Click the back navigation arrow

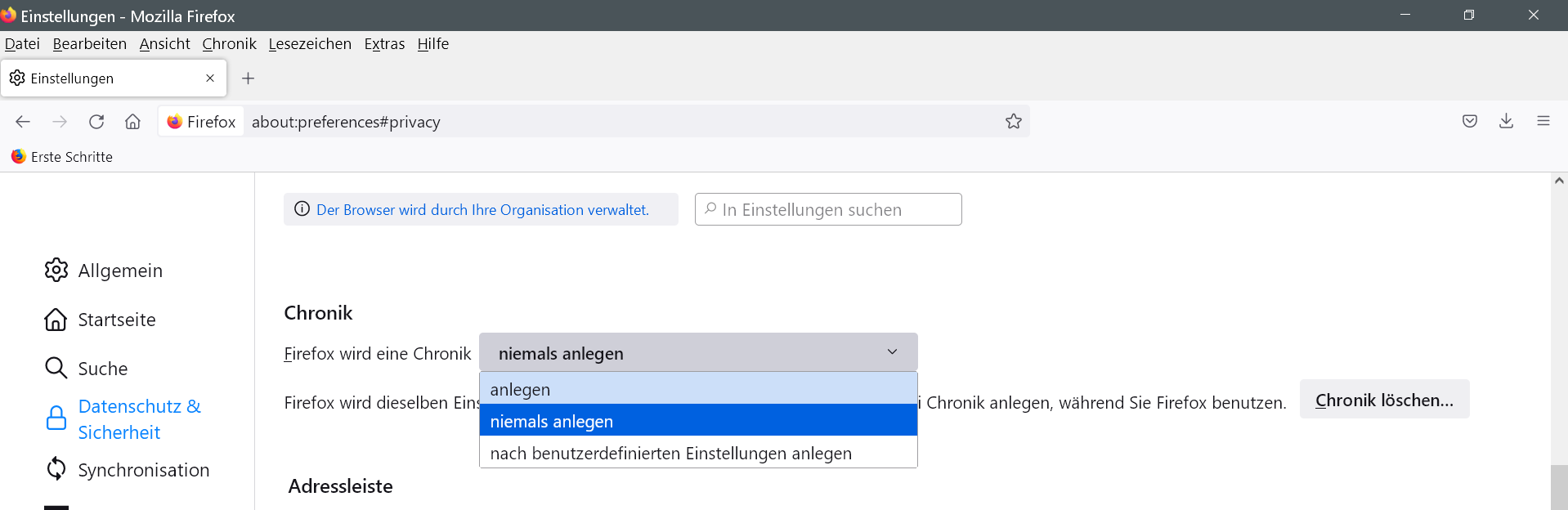[23, 122]
